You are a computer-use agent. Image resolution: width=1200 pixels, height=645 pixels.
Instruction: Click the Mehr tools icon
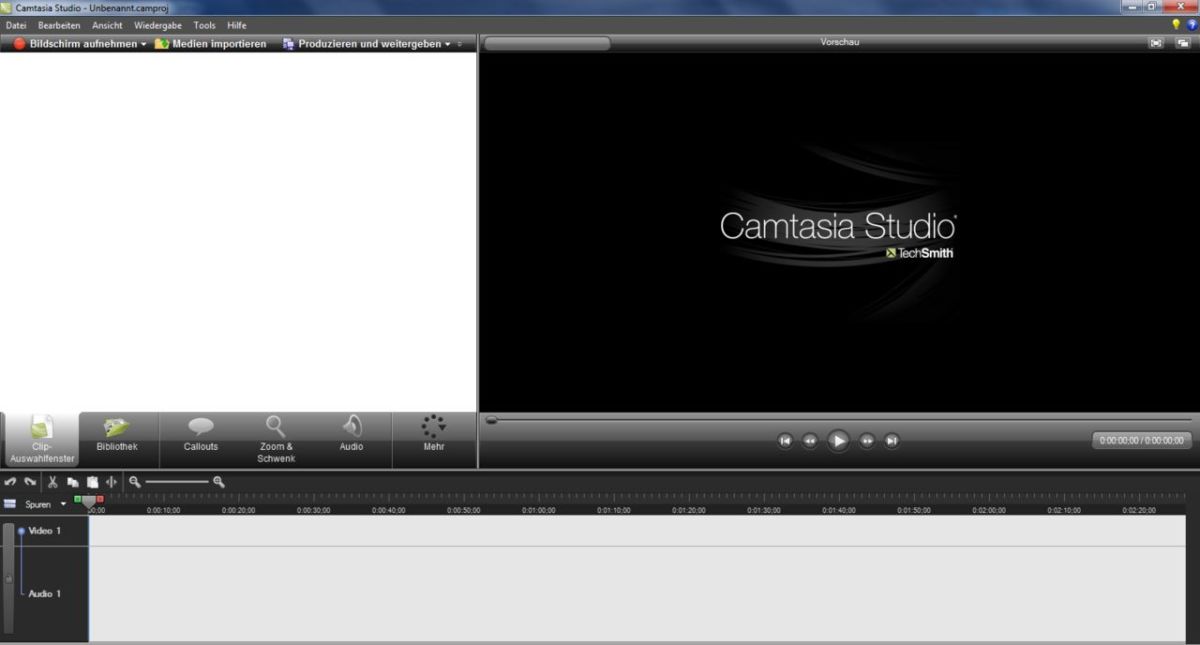click(x=434, y=438)
